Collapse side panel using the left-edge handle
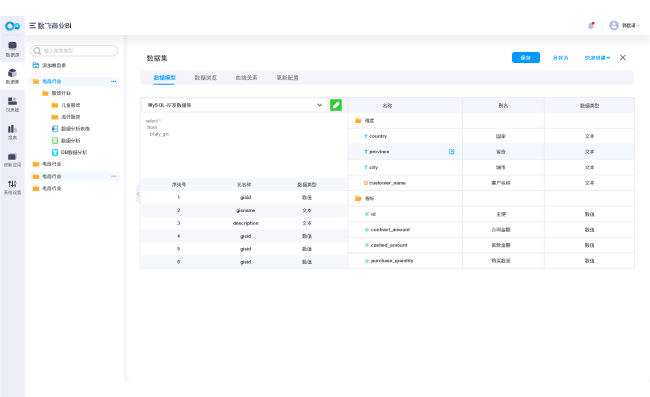 [x=138, y=194]
